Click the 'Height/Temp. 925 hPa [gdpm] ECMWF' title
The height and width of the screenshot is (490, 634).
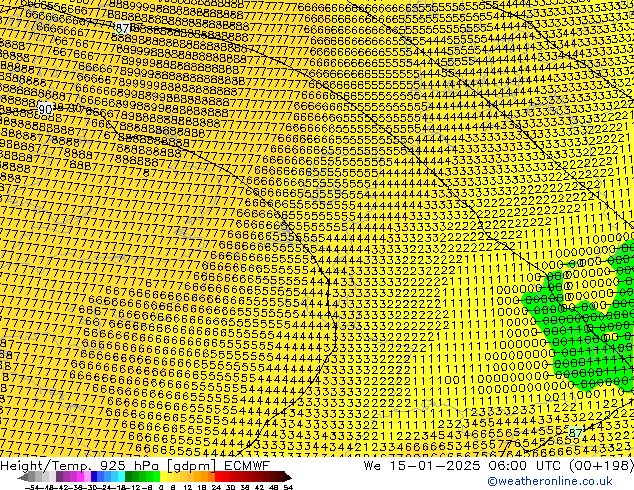(135, 465)
